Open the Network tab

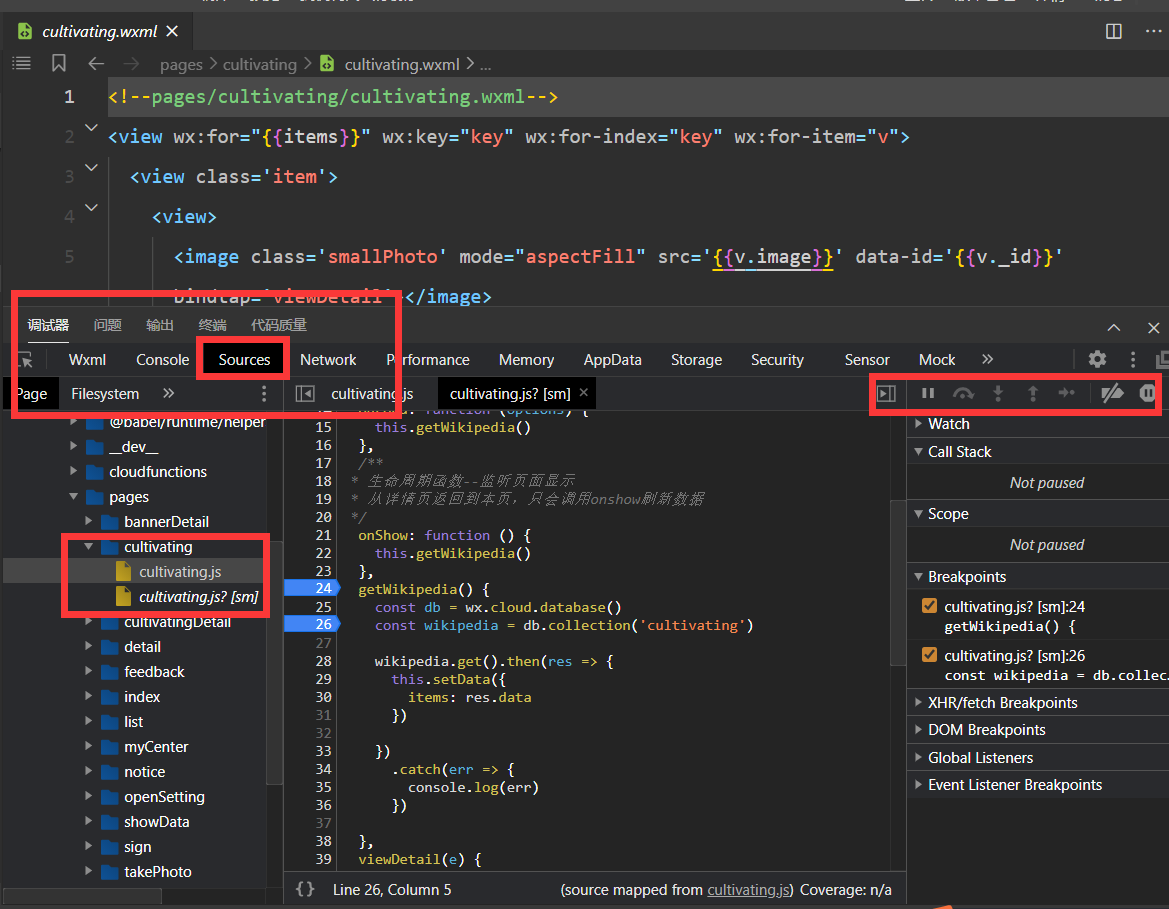point(328,359)
